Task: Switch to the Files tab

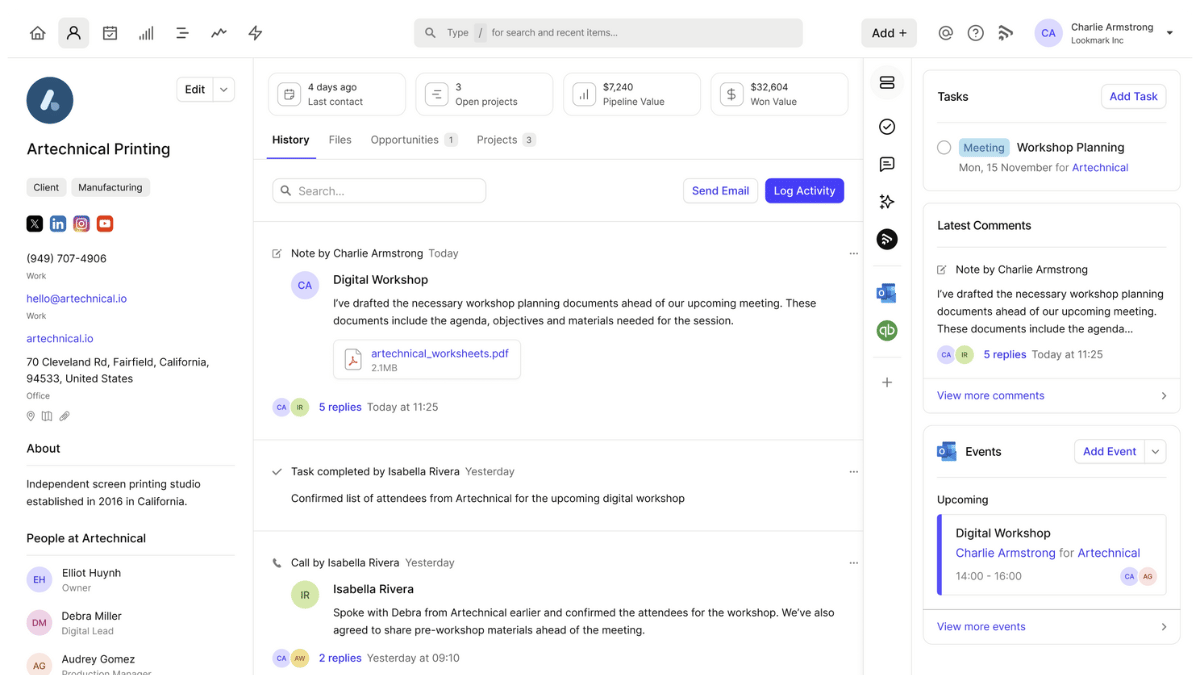Action: [x=340, y=140]
